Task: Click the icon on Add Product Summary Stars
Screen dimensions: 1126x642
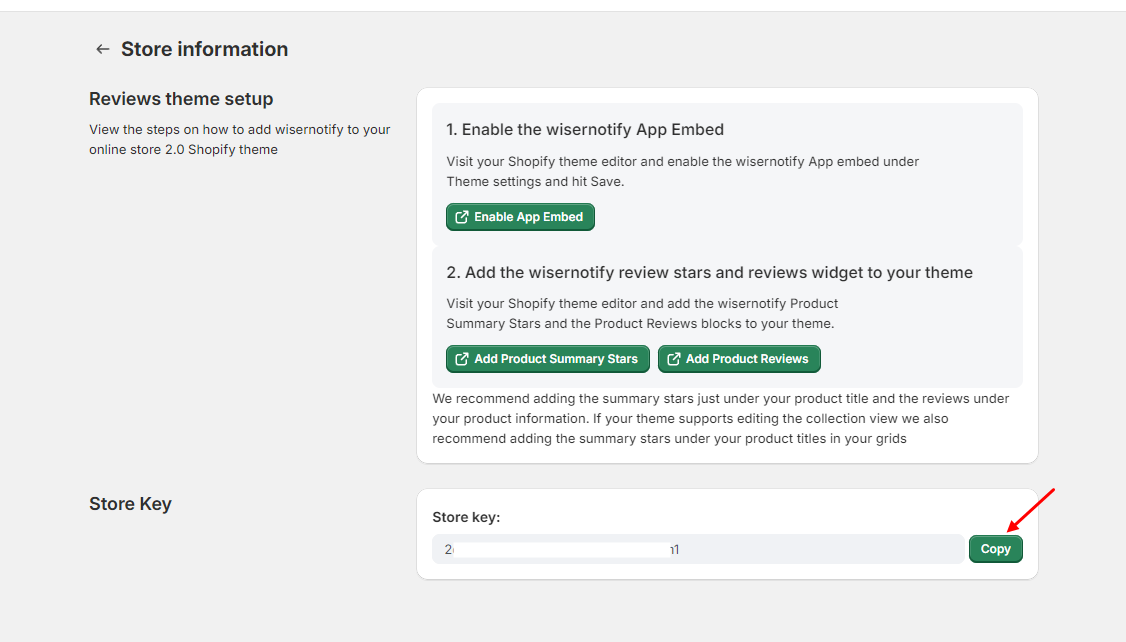Action: 461,359
